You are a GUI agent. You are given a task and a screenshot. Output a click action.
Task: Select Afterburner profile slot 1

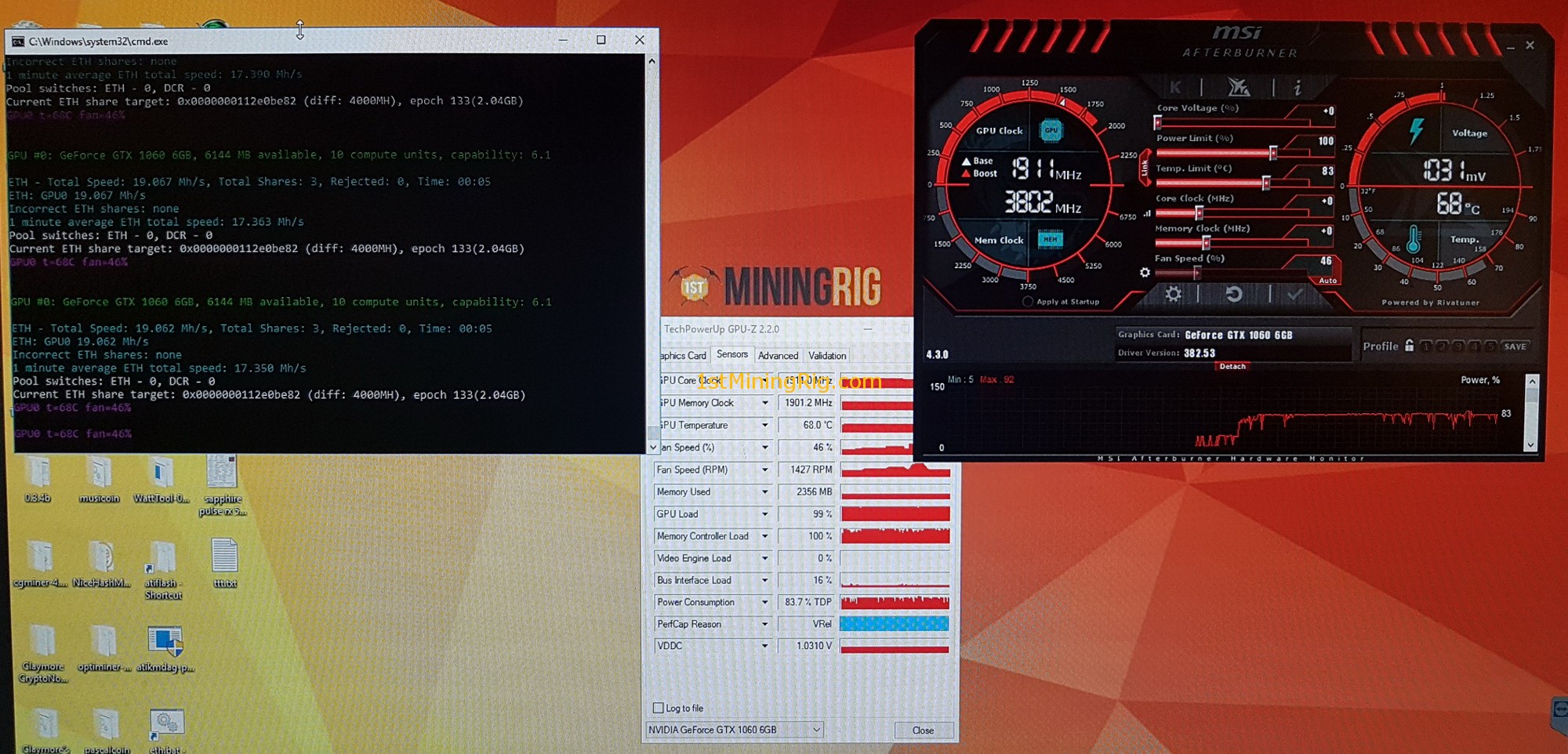[1426, 346]
